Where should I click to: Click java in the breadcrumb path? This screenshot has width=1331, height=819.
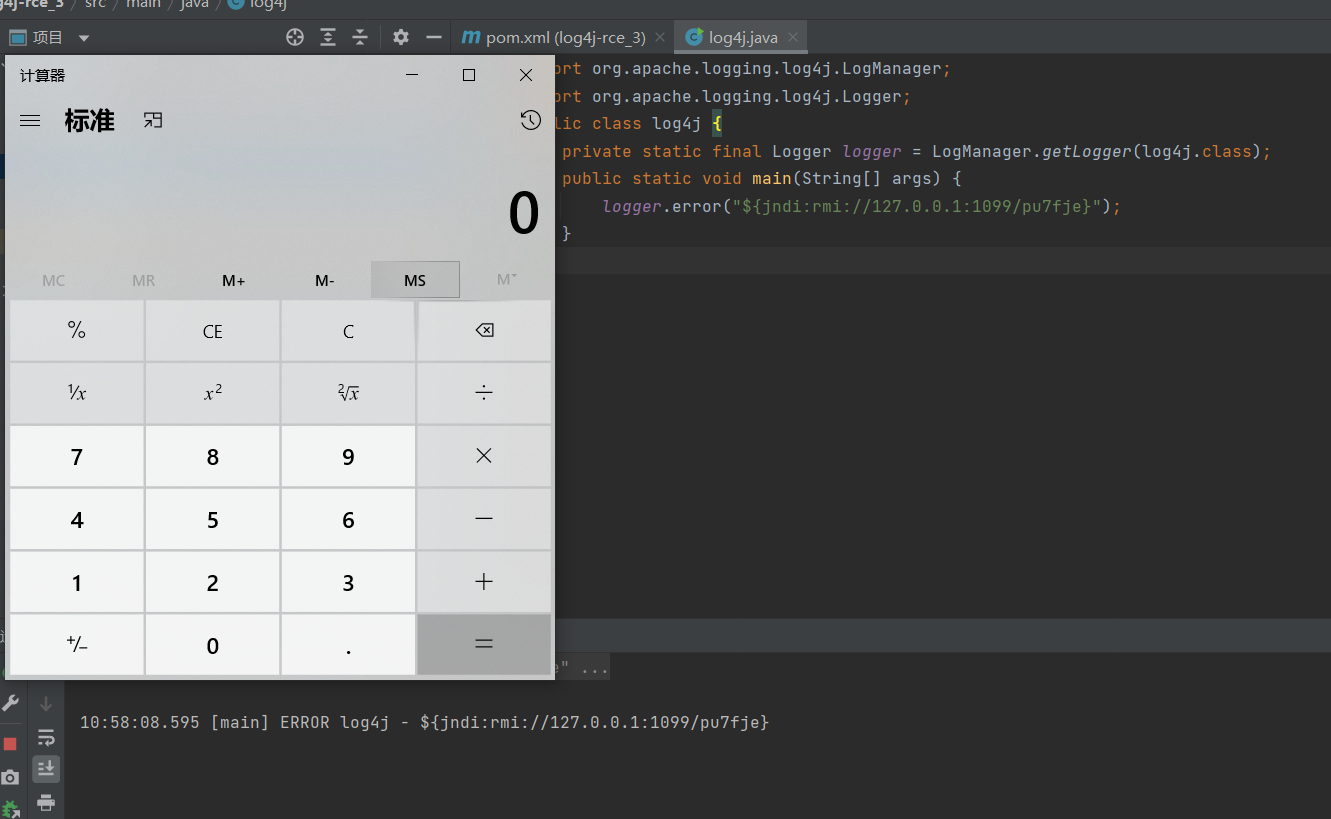click(x=194, y=4)
